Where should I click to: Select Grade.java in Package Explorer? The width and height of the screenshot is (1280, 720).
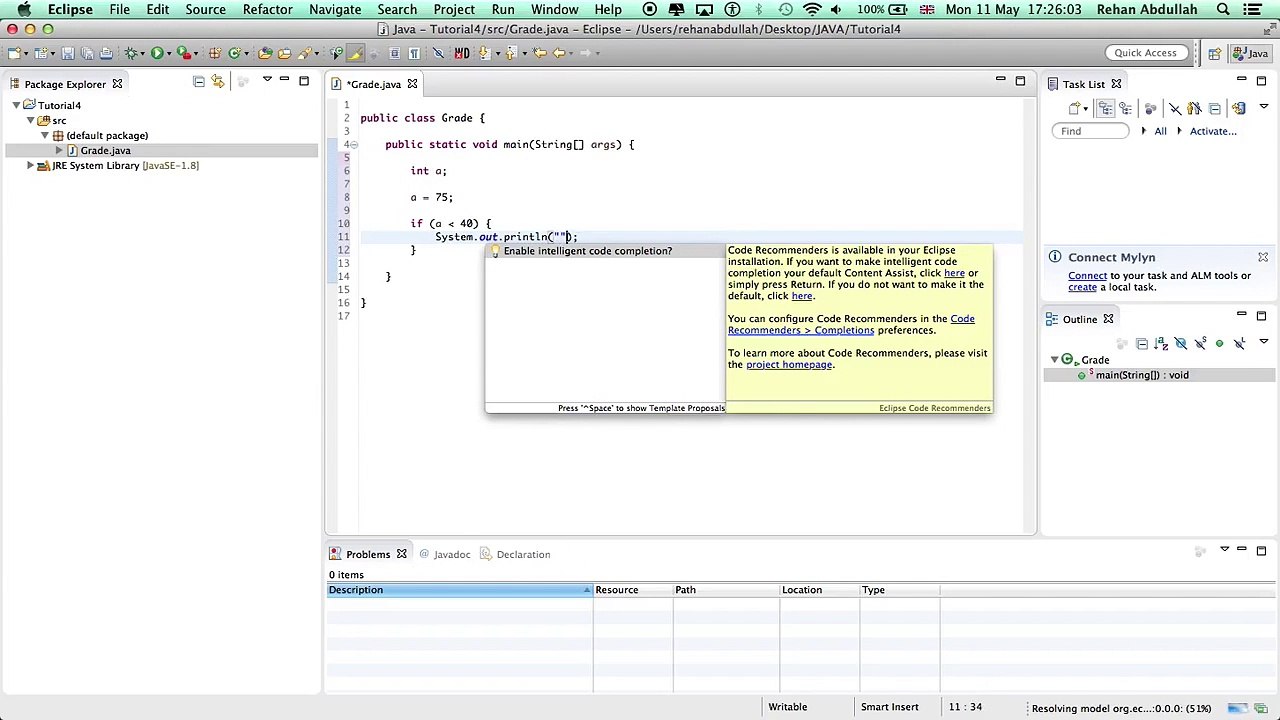(105, 150)
